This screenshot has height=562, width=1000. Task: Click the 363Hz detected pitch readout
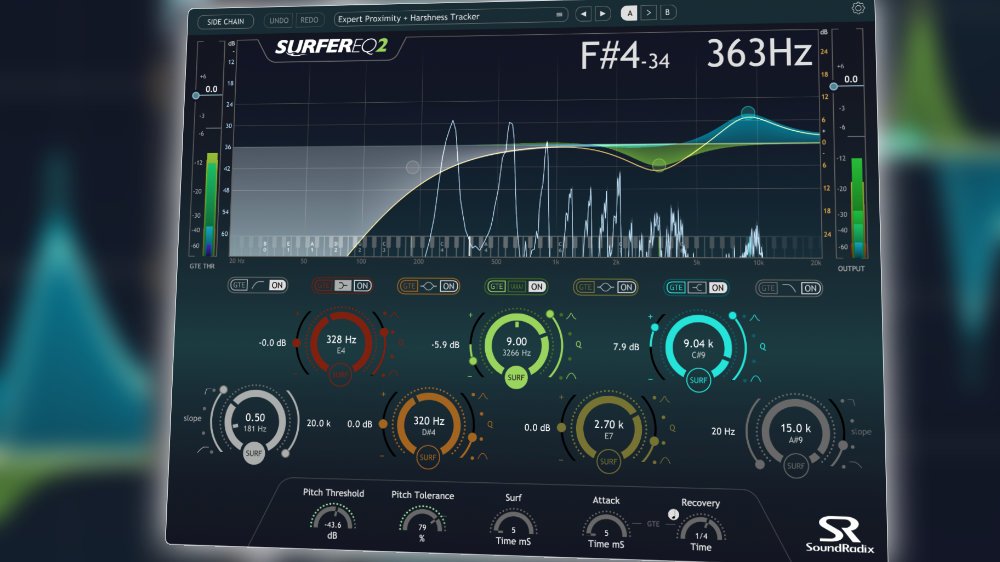click(x=758, y=54)
